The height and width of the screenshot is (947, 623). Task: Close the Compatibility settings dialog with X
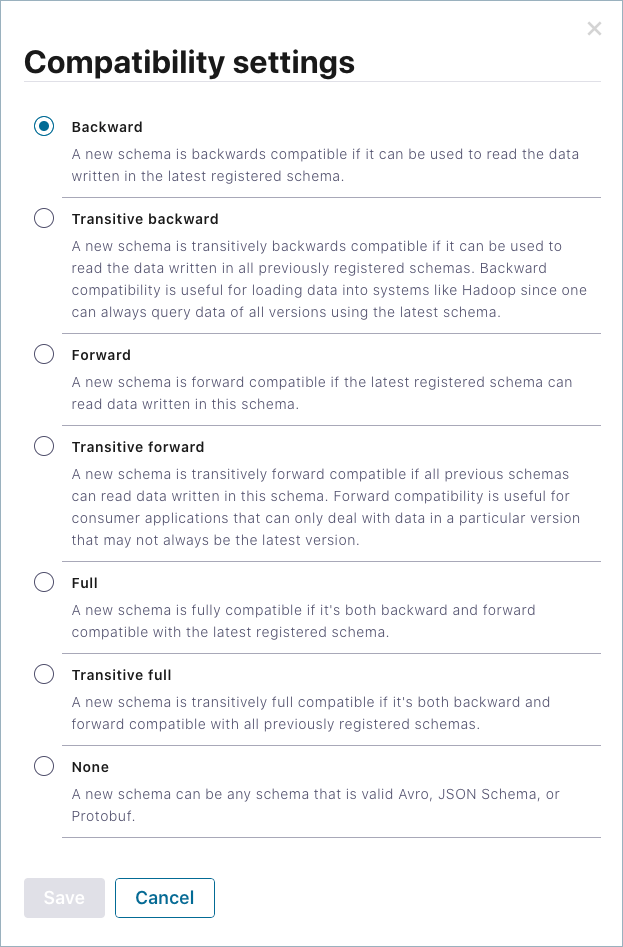point(594,29)
